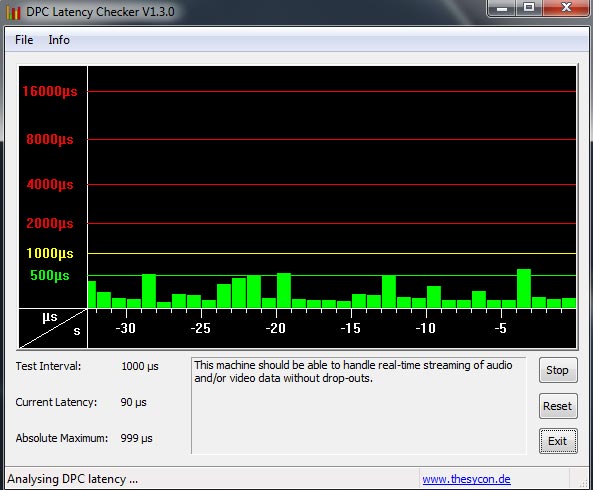Click the status message text box

359,405
